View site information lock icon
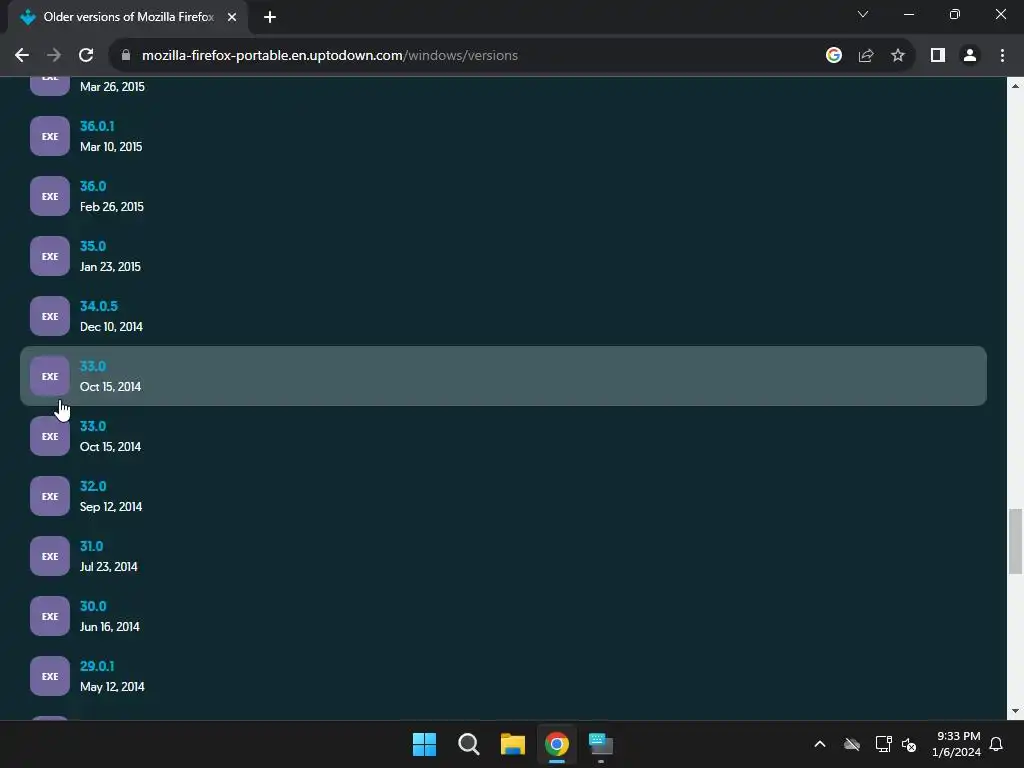 [x=126, y=56]
